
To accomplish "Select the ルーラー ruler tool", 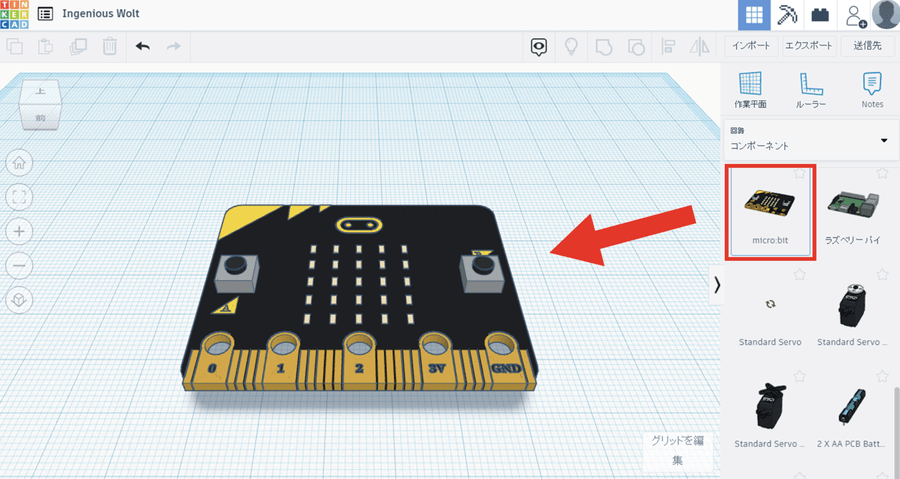I will [x=811, y=90].
